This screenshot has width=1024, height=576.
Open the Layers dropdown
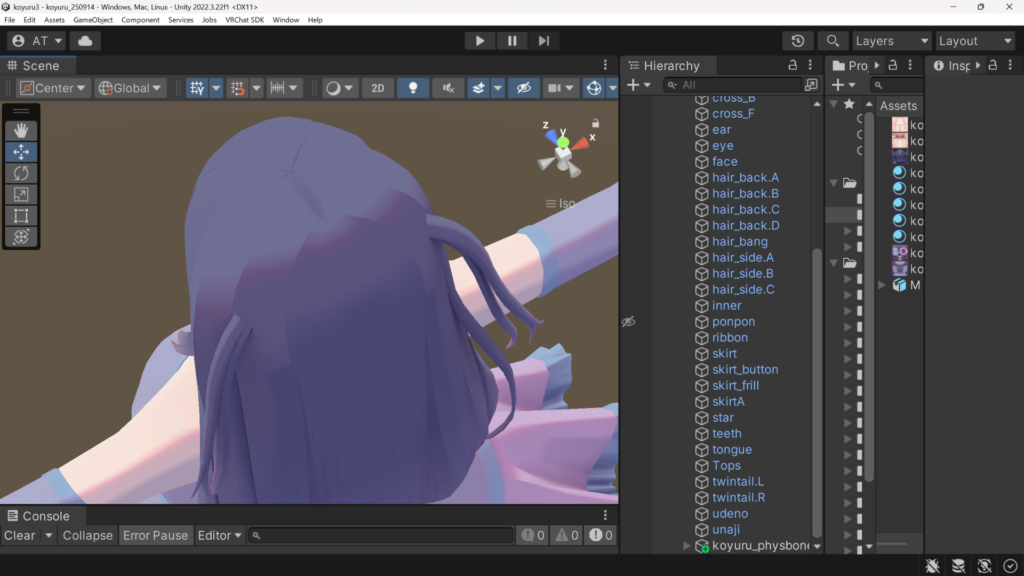pyautogui.click(x=890, y=41)
